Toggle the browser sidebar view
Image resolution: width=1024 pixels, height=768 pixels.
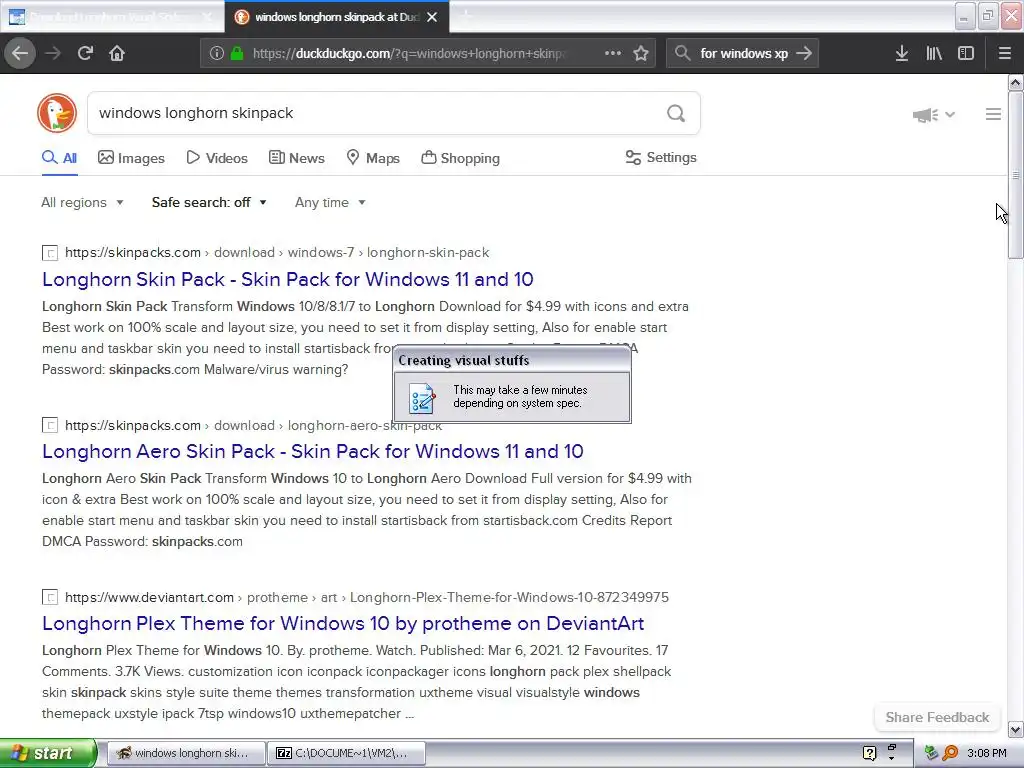pos(966,54)
